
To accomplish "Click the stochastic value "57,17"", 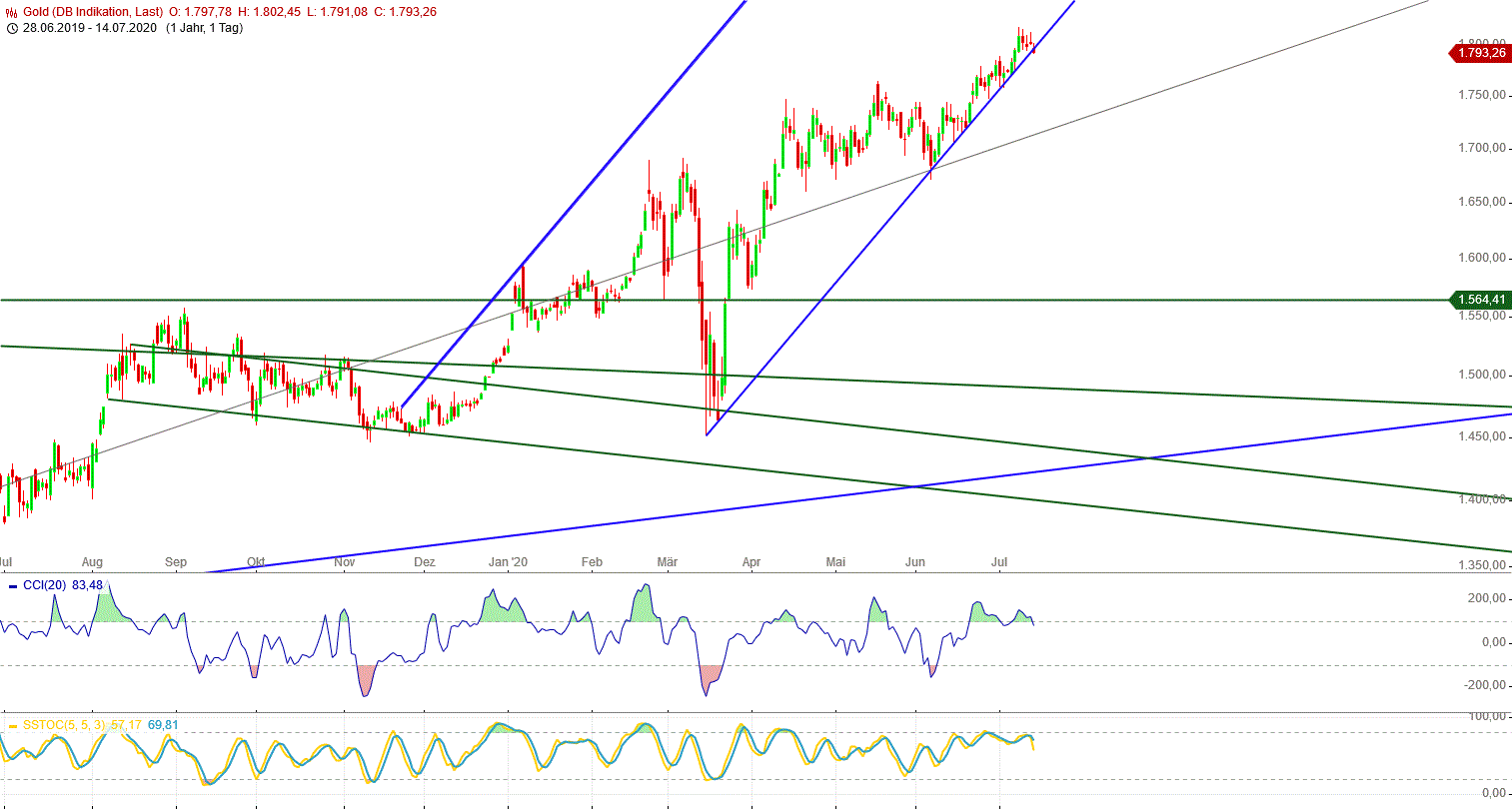I will coord(126,725).
